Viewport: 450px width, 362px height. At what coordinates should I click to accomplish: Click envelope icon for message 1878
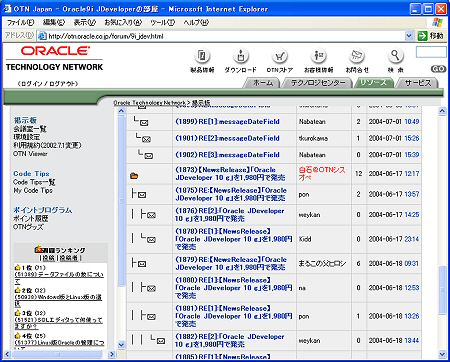click(x=151, y=239)
